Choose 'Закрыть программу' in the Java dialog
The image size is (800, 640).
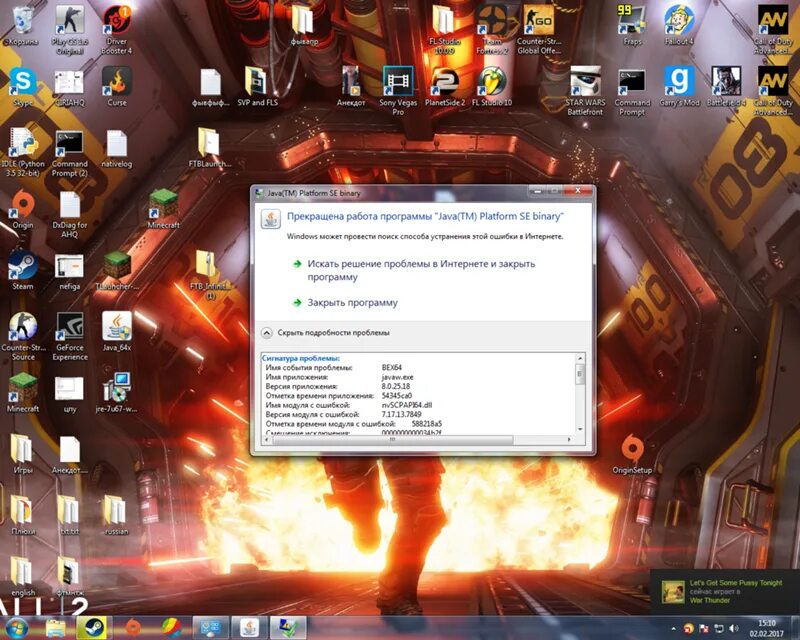[345, 303]
